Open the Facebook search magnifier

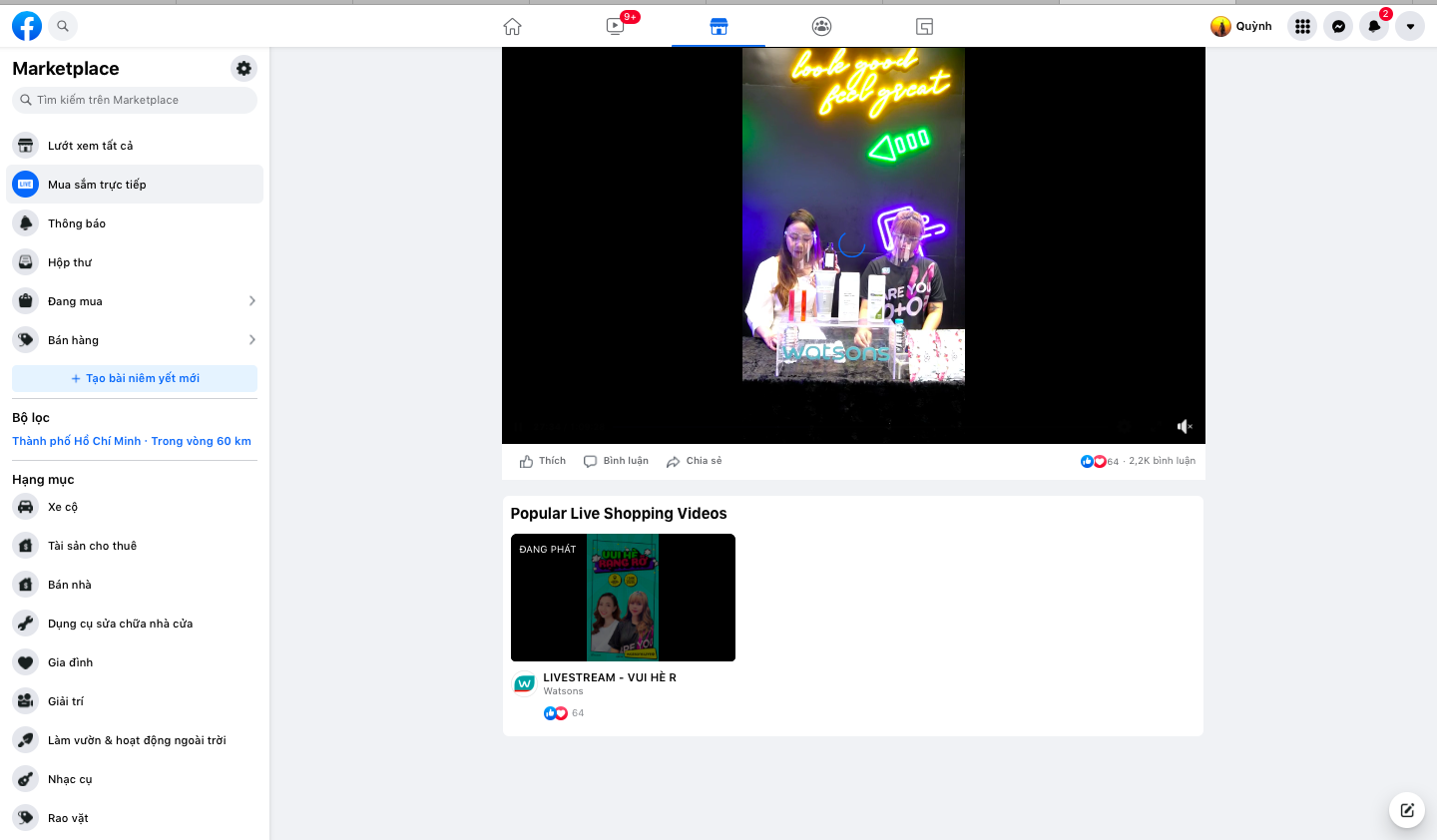click(63, 26)
